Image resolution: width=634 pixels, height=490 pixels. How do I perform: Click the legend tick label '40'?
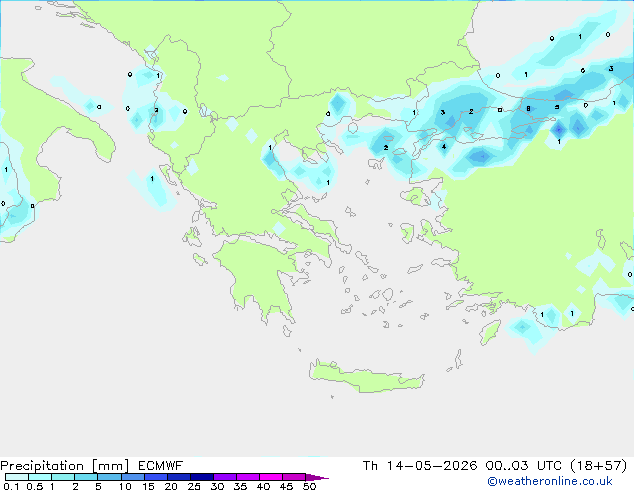263,486
